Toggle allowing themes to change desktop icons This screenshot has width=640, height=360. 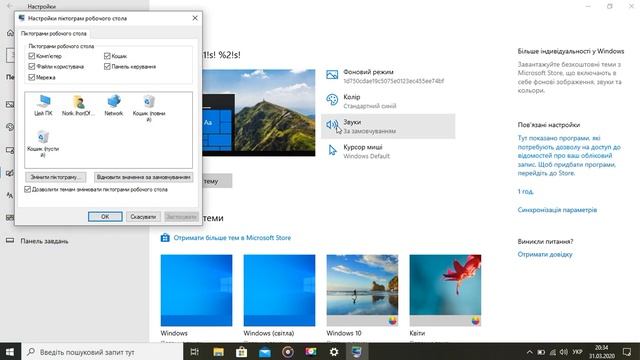(28, 189)
